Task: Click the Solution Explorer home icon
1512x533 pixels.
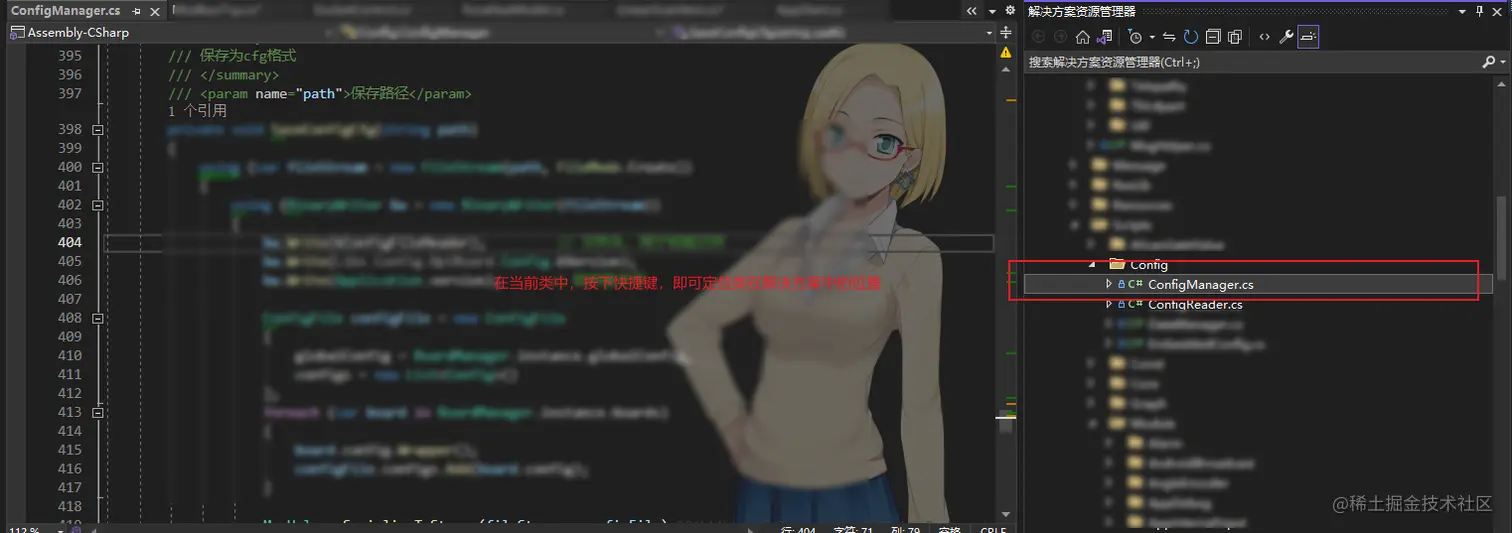Action: tap(1082, 37)
